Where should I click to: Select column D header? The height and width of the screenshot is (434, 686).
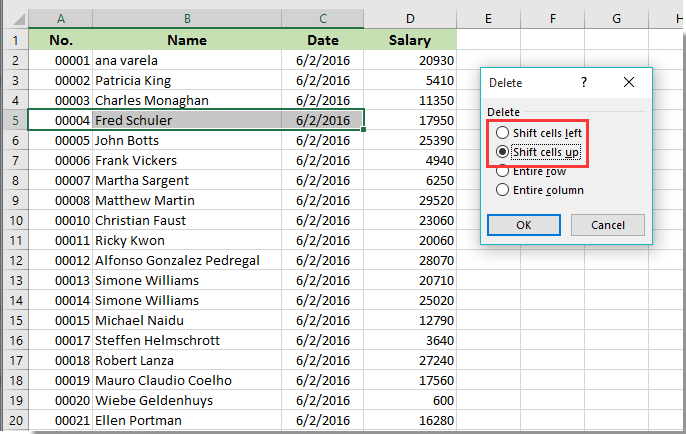[410, 19]
